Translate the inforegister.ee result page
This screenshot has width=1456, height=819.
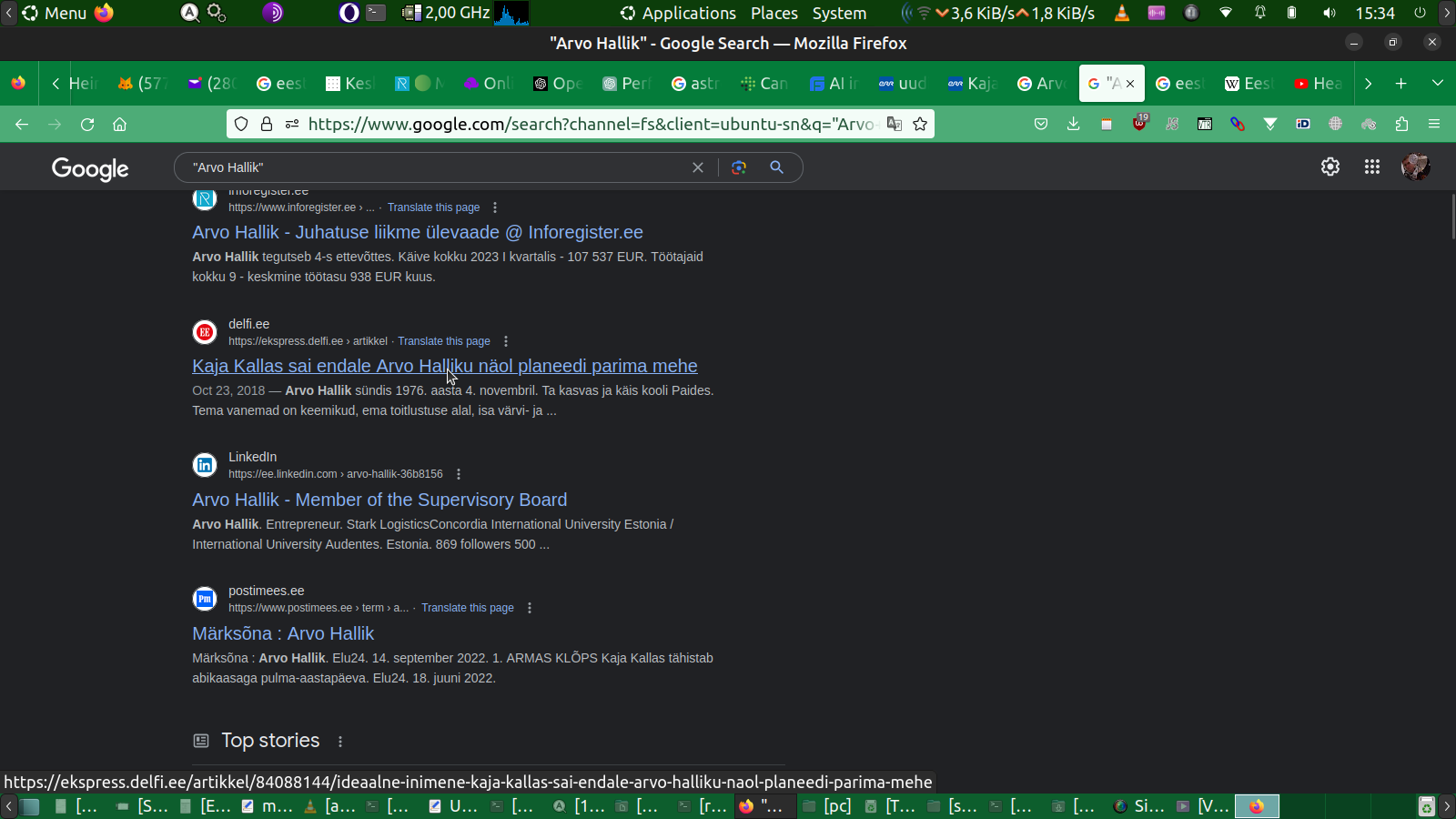(x=433, y=207)
